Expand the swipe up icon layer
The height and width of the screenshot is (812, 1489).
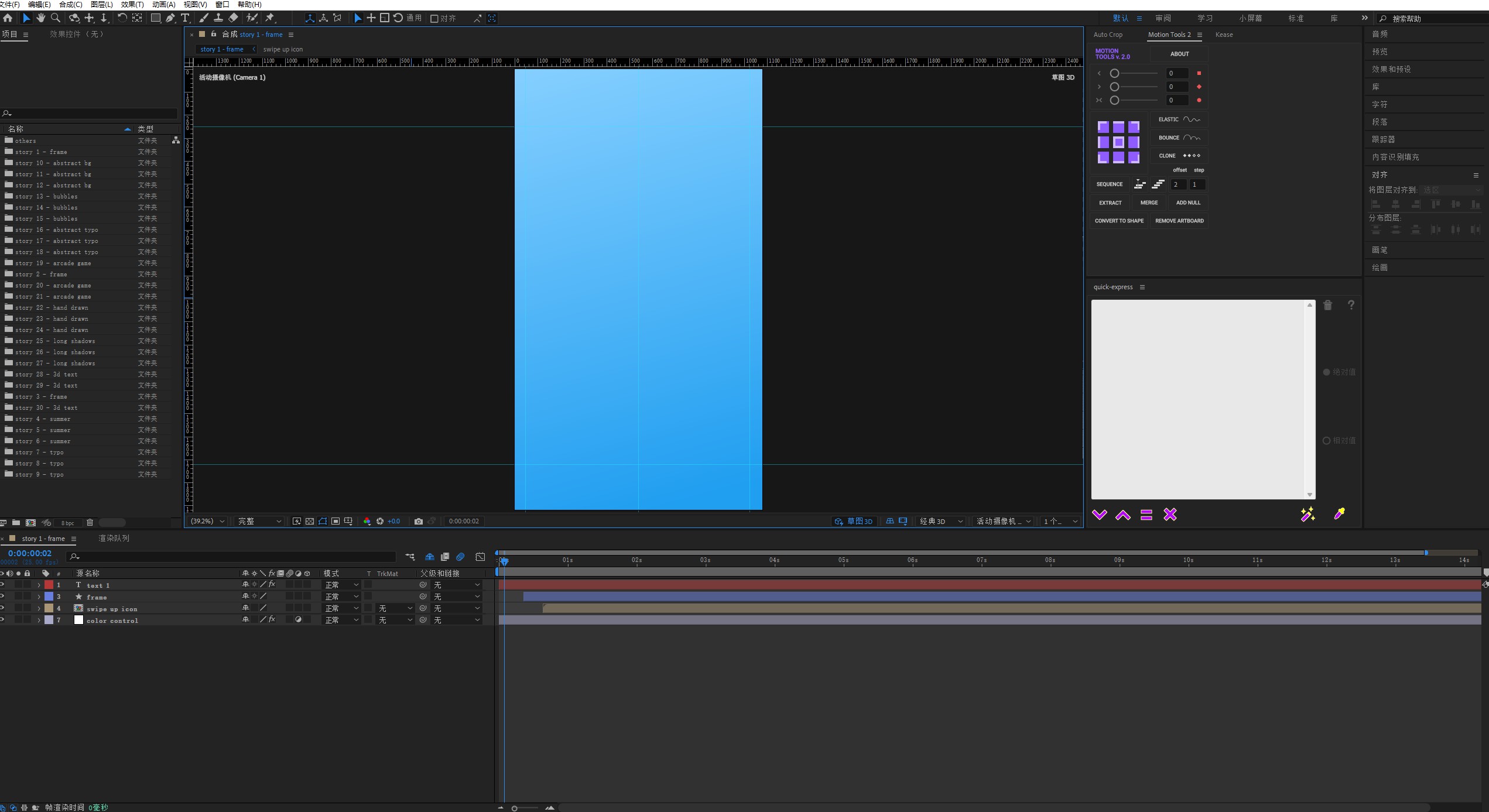[x=39, y=608]
